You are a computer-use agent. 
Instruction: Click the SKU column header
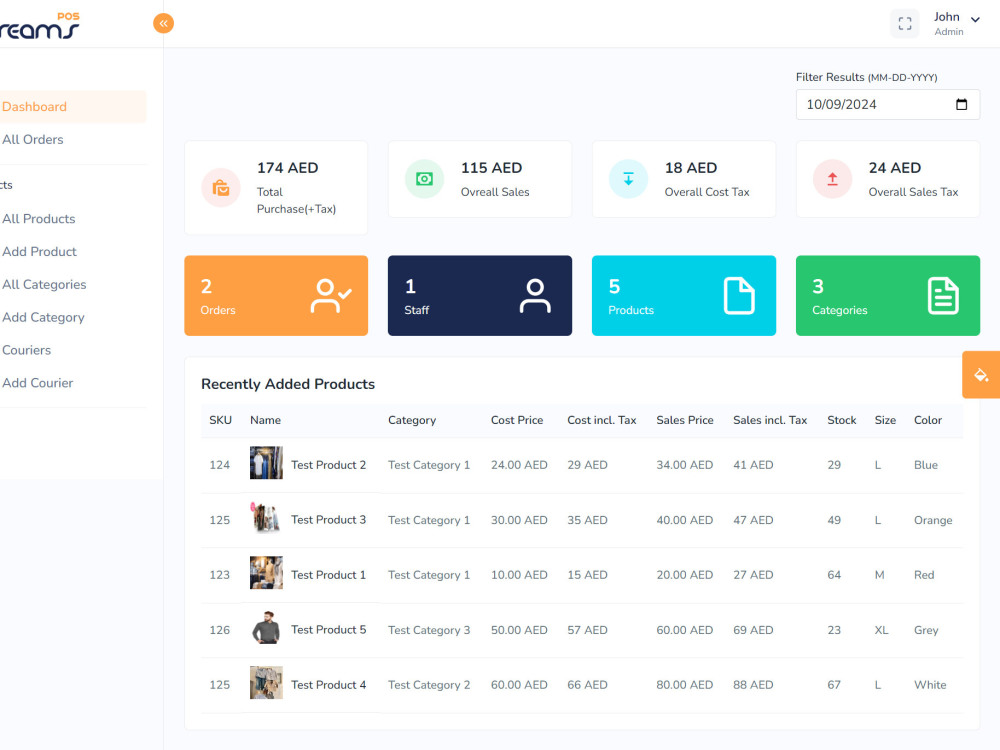(x=220, y=420)
